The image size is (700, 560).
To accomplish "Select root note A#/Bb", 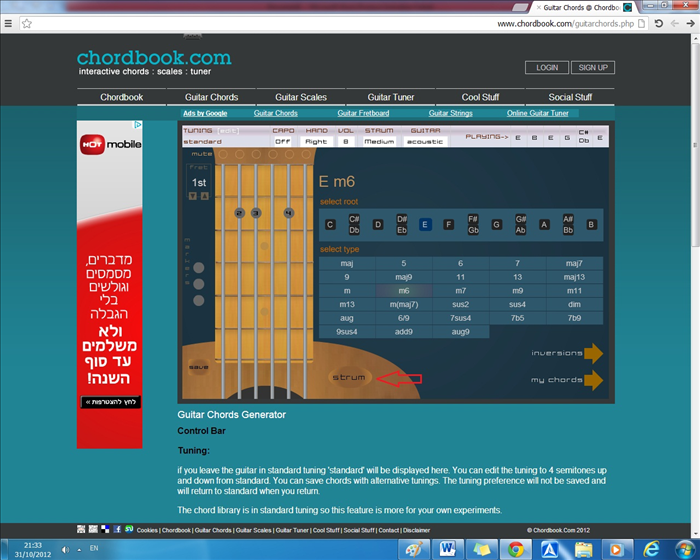I will tap(568, 225).
